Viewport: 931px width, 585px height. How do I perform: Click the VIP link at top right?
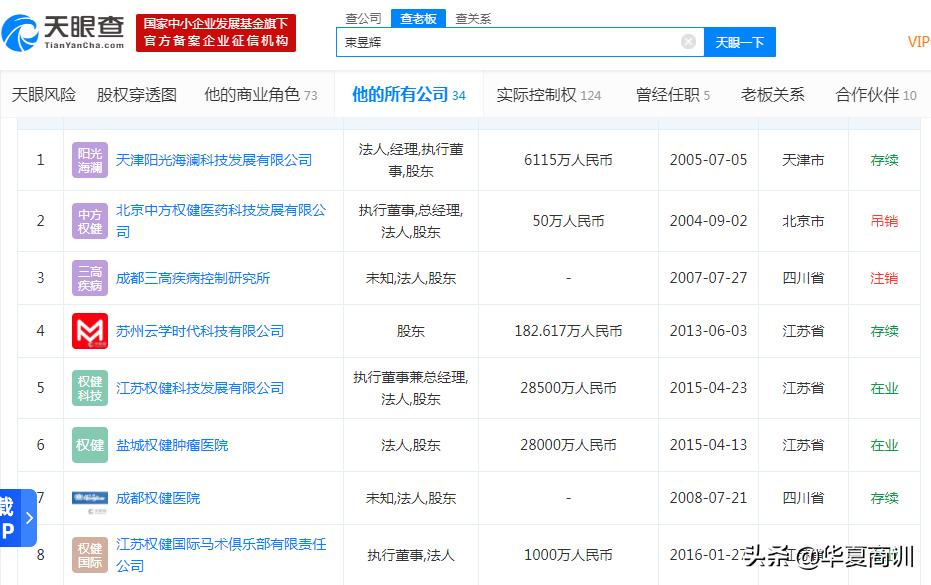918,41
